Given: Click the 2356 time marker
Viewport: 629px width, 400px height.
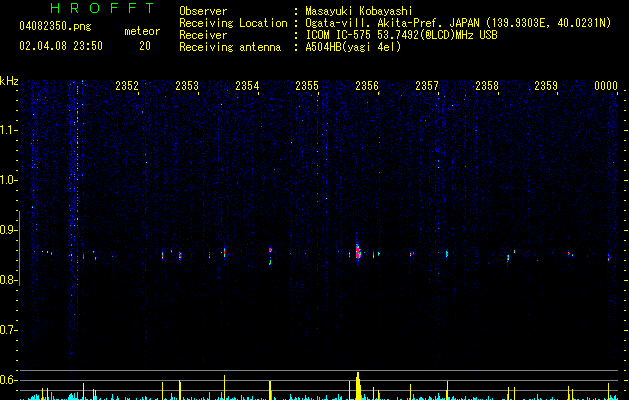Looking at the screenshot, I should pyautogui.click(x=367, y=86).
